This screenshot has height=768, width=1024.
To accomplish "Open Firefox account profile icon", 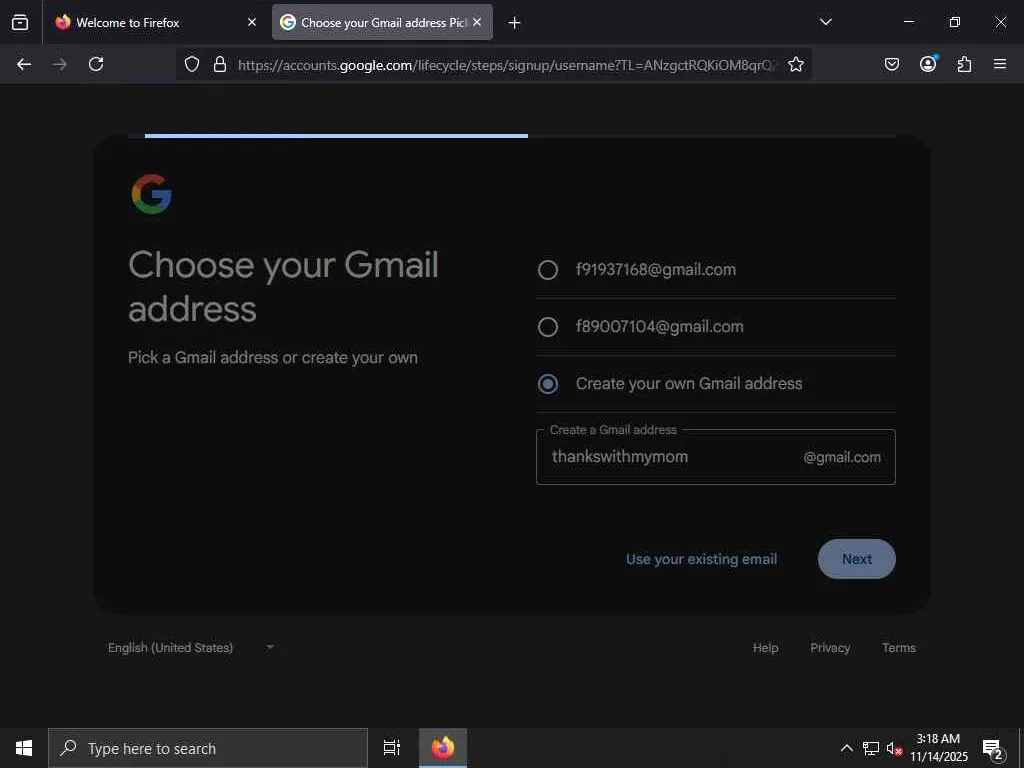I will coord(928,63).
